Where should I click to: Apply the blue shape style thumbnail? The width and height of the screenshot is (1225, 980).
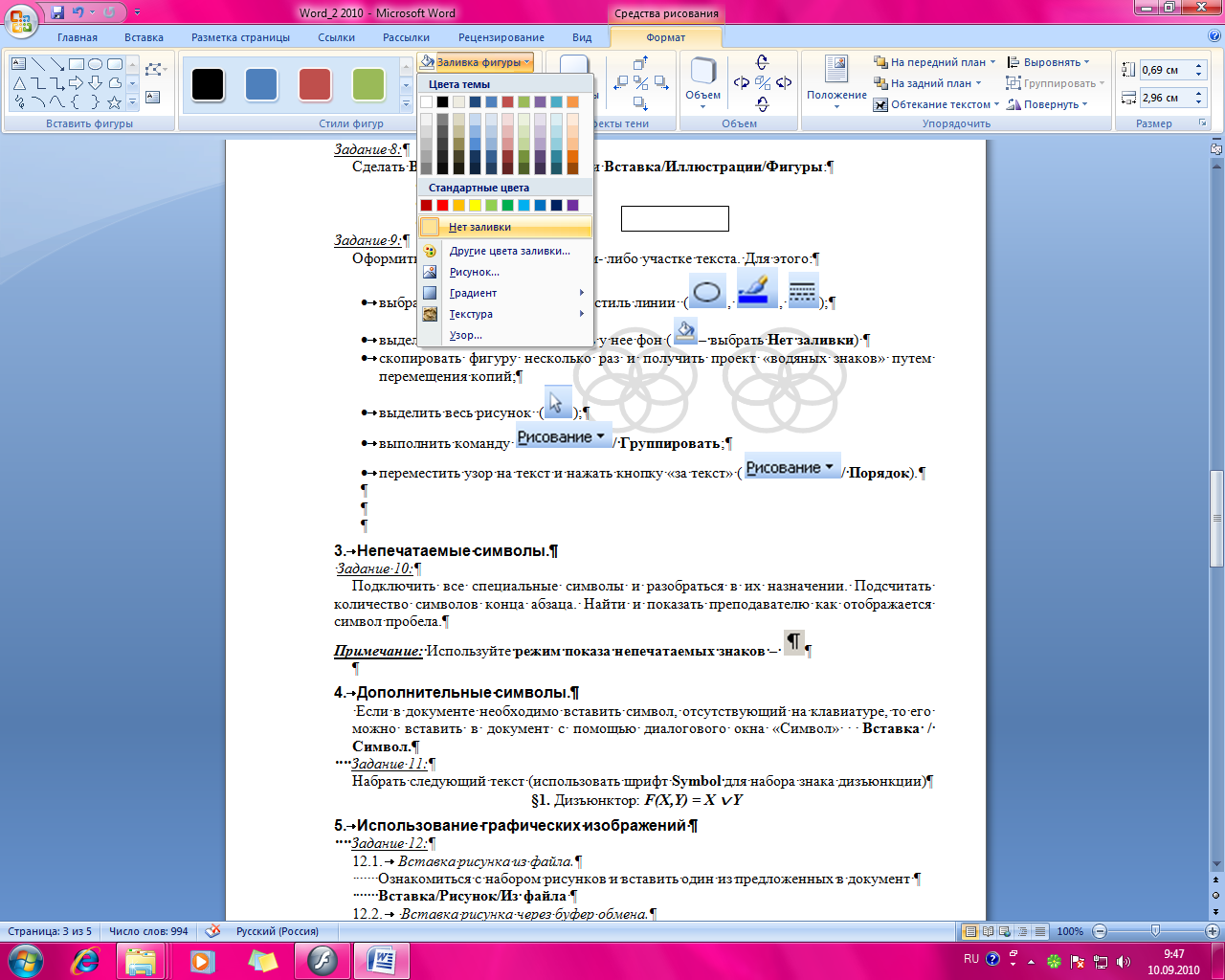point(261,84)
